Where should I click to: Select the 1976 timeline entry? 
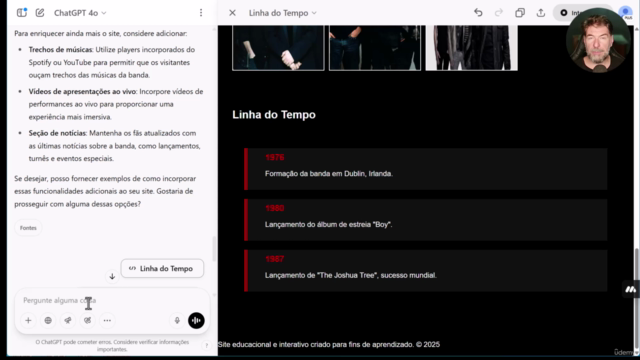coord(426,169)
